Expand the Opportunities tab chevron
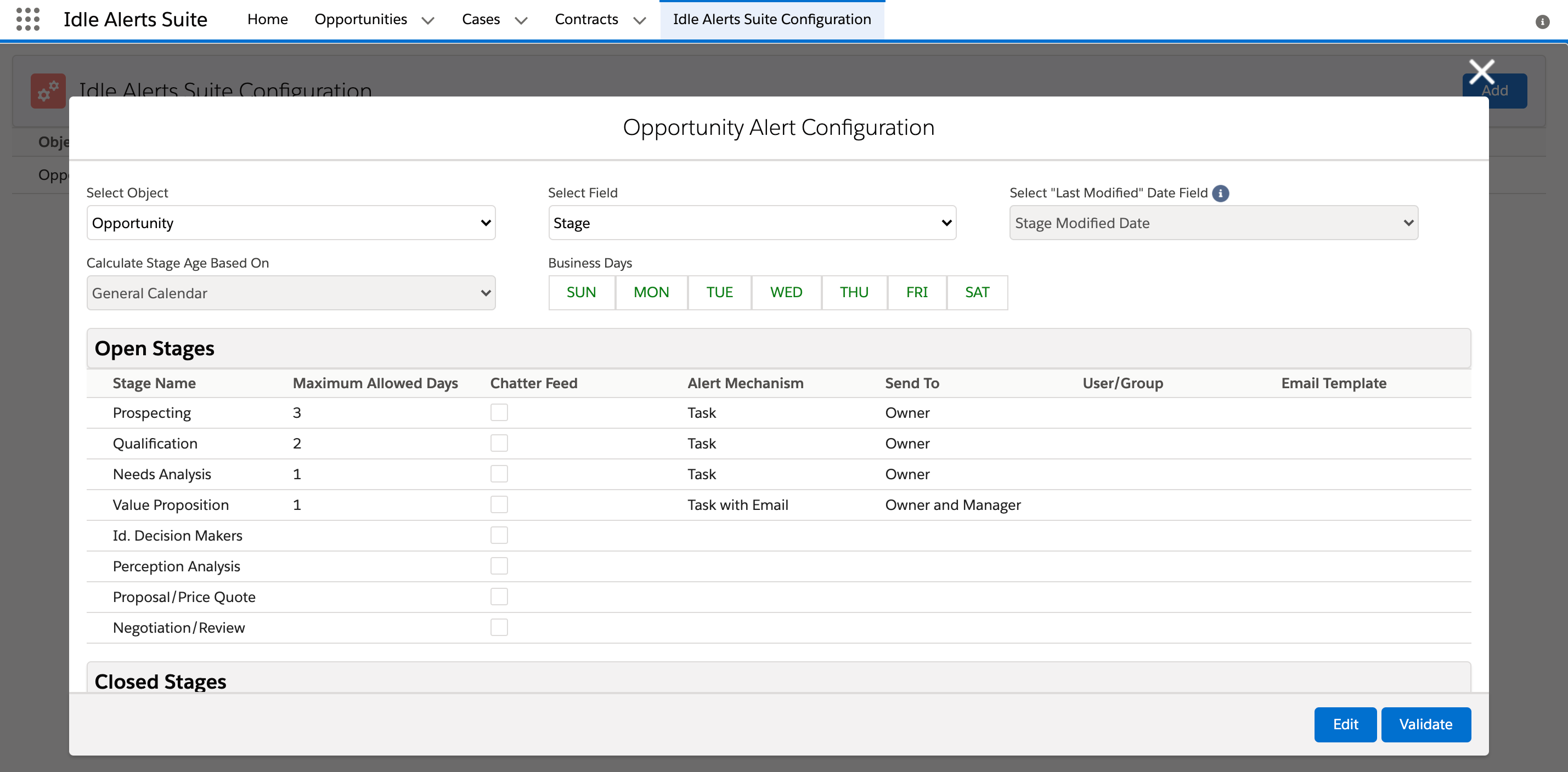1568x772 pixels. click(x=428, y=21)
